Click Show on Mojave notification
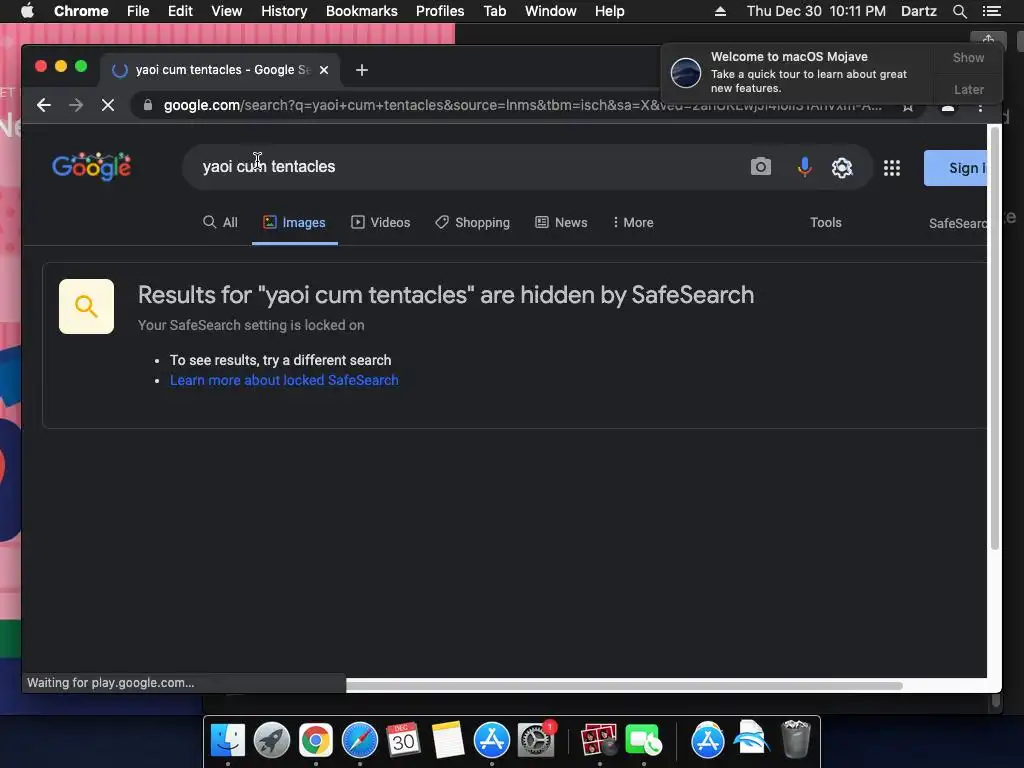The height and width of the screenshot is (768, 1024). 968,57
